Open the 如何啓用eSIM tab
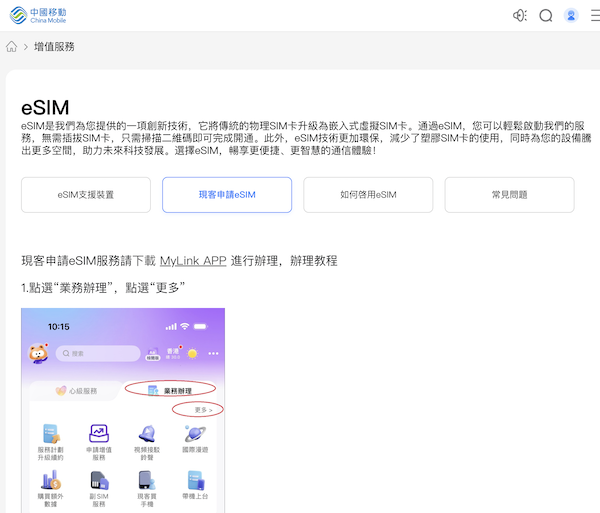Viewport: 600px width, 513px height. pyautogui.click(x=368, y=195)
